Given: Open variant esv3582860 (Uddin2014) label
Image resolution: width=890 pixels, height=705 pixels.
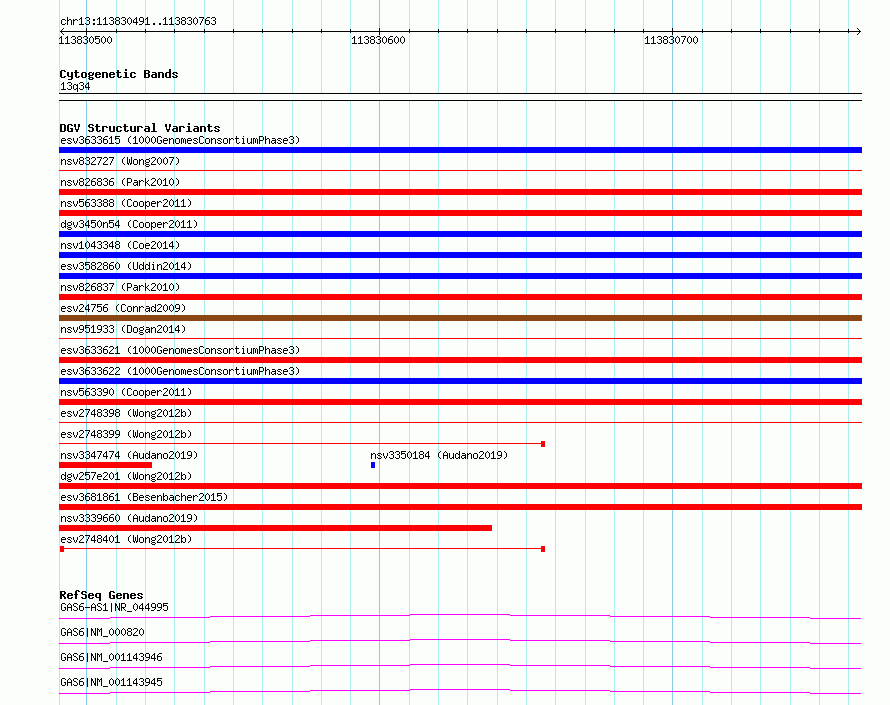Looking at the screenshot, I should tap(126, 266).
